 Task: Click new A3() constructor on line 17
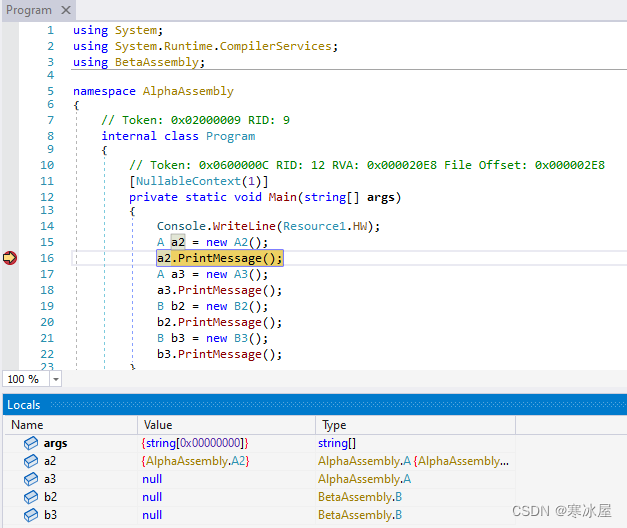[x=237, y=274]
